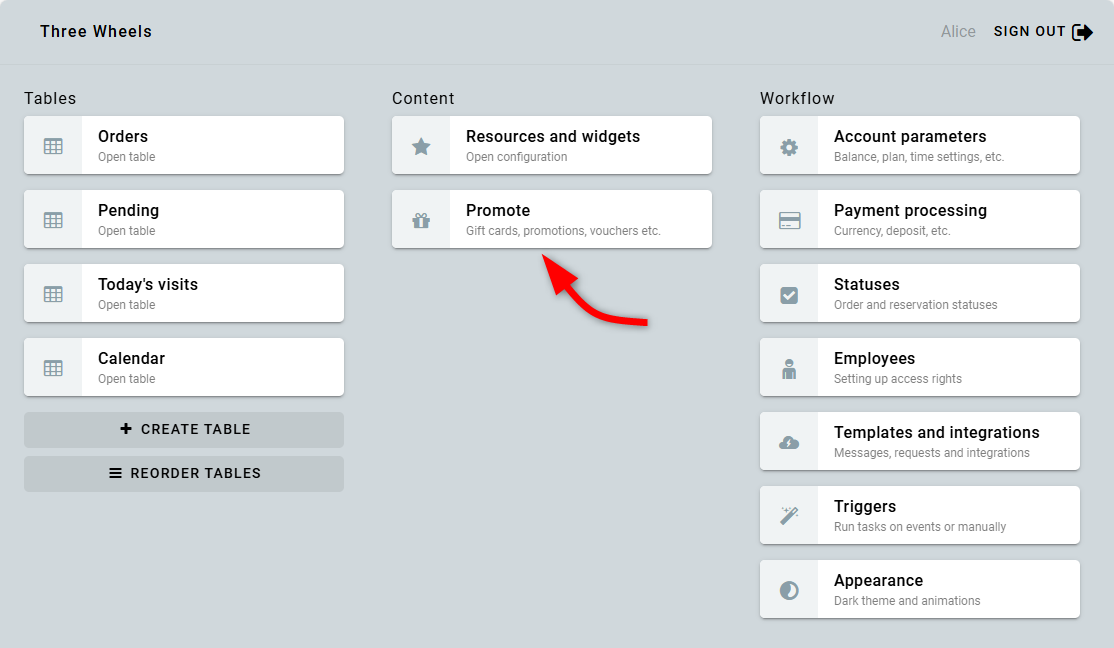Click the checkmark icon beside Statuses
Viewport: 1114px width, 648px height.
pos(789,294)
